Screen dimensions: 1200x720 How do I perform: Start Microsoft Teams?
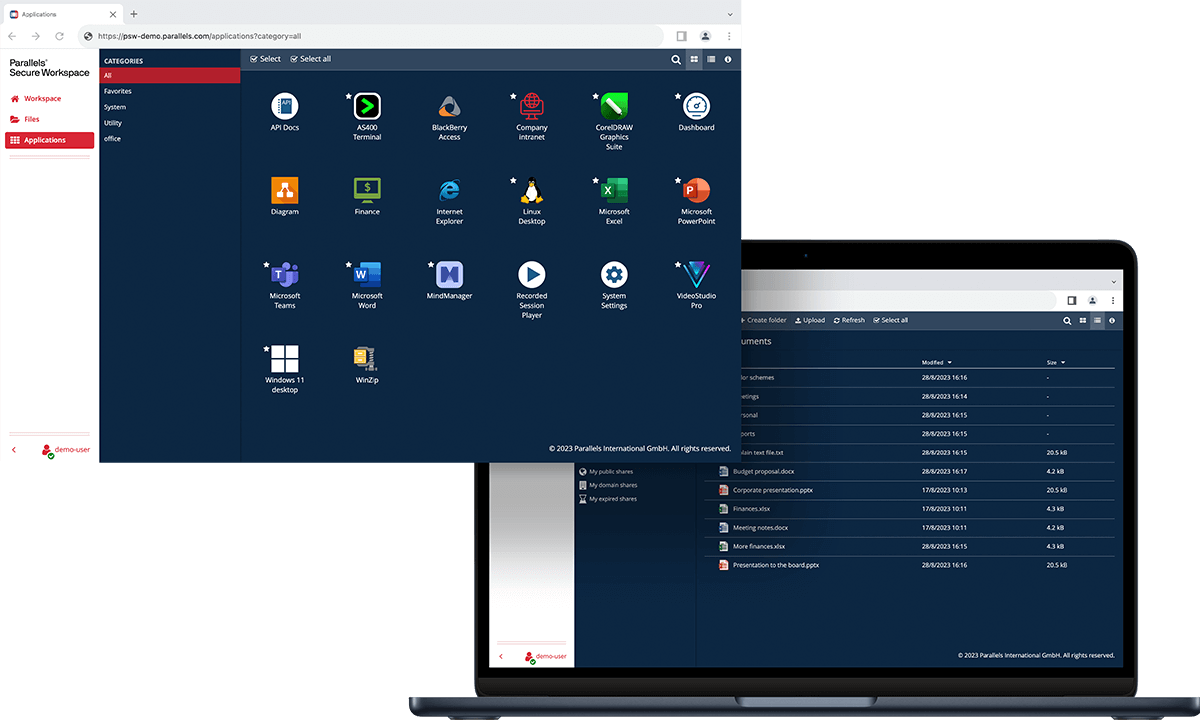point(285,275)
